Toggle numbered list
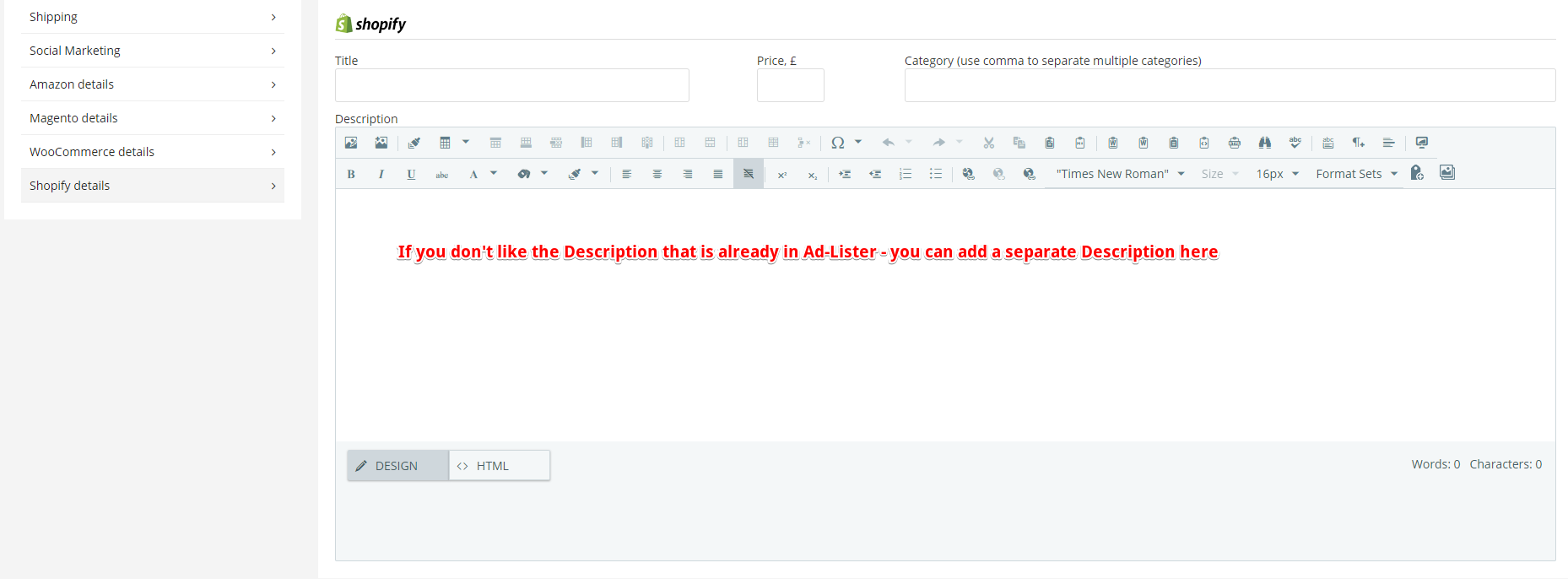1568x579 pixels. tap(906, 174)
